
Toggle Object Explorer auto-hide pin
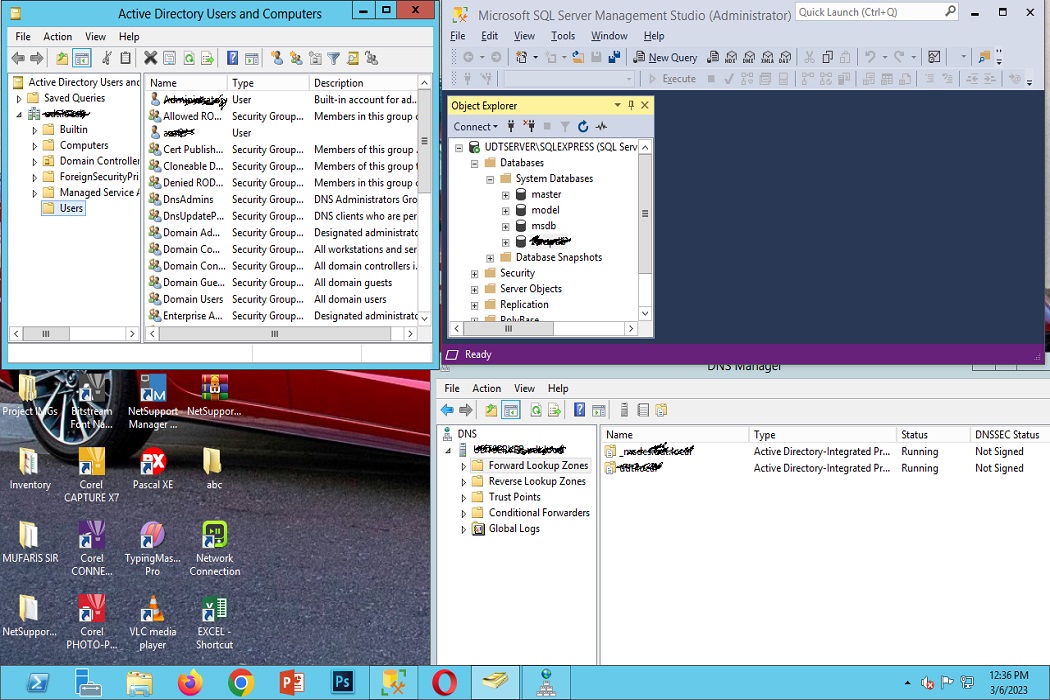(631, 105)
